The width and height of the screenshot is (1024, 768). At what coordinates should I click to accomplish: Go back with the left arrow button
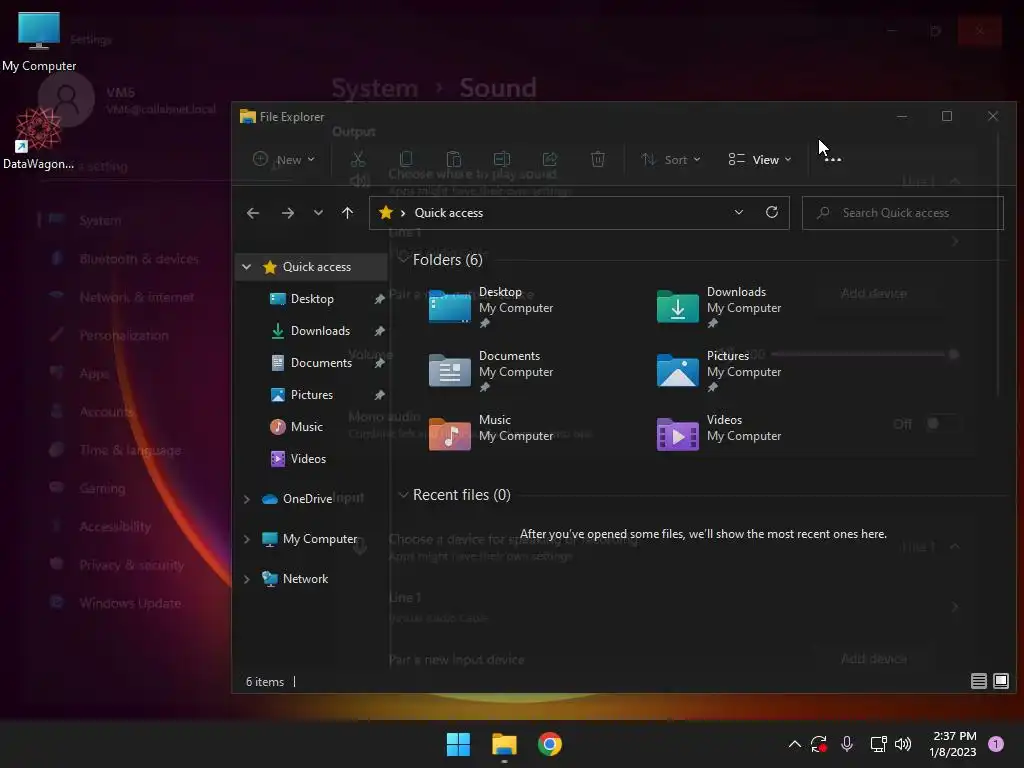pyautogui.click(x=253, y=213)
